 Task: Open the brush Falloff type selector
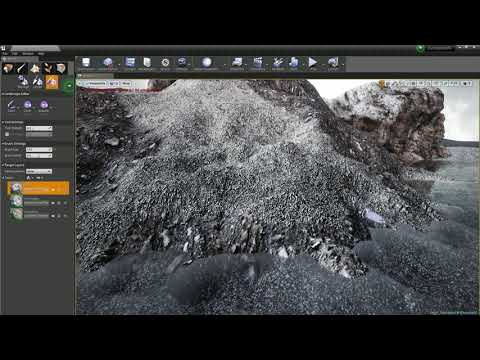tap(44, 105)
